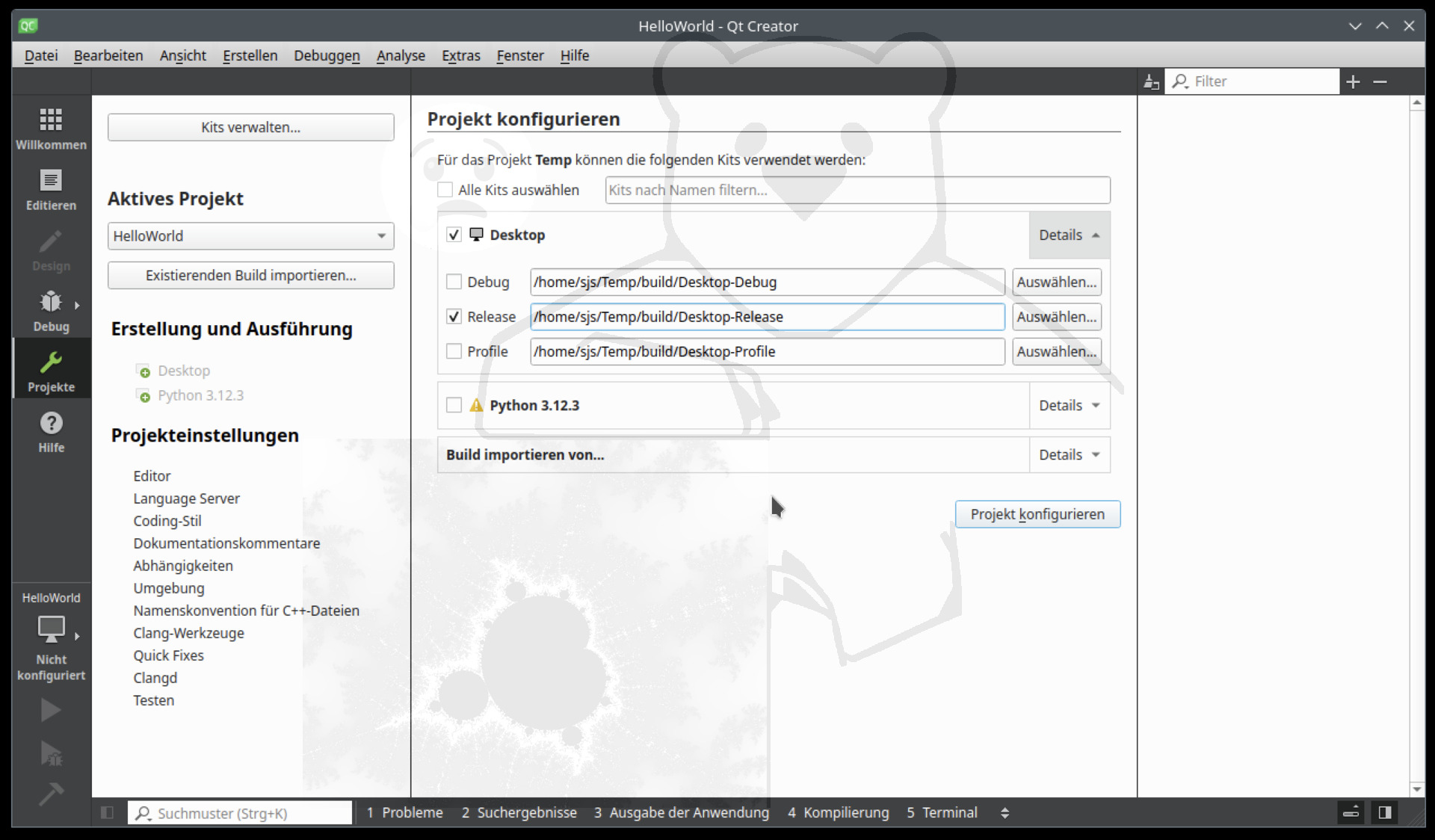Image resolution: width=1435 pixels, height=840 pixels.
Task: Open the Willkommen mode
Action: tap(51, 129)
